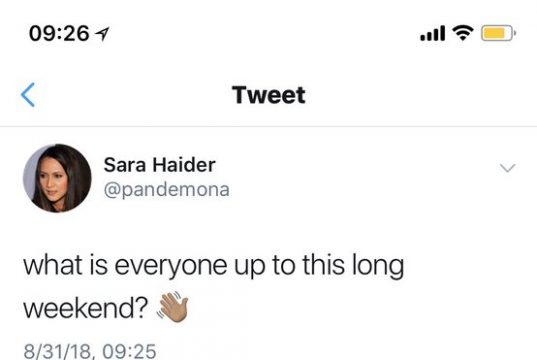This screenshot has height=360, width=537.
Task: Tap the word "this" in the tweet
Action: [323, 264]
